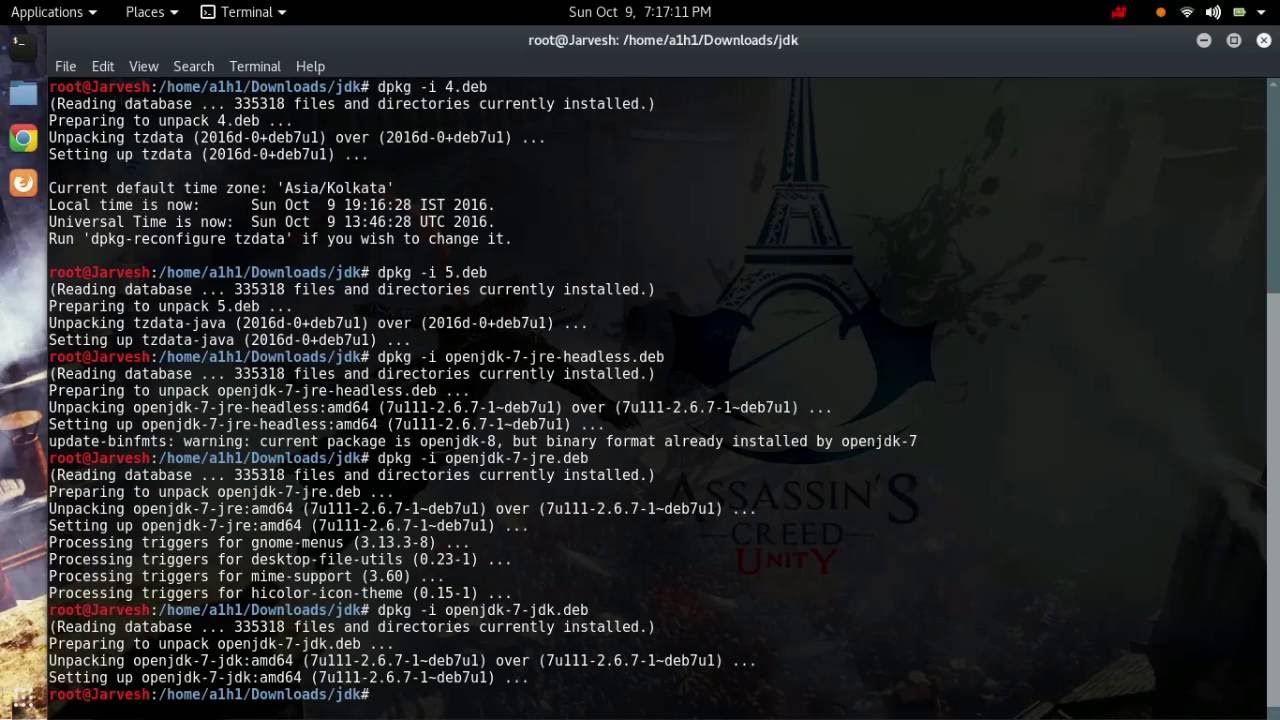Click 'dpkg -i openjdk-7-jre-headless.deb' command
The image size is (1280, 720).
pyautogui.click(x=520, y=357)
